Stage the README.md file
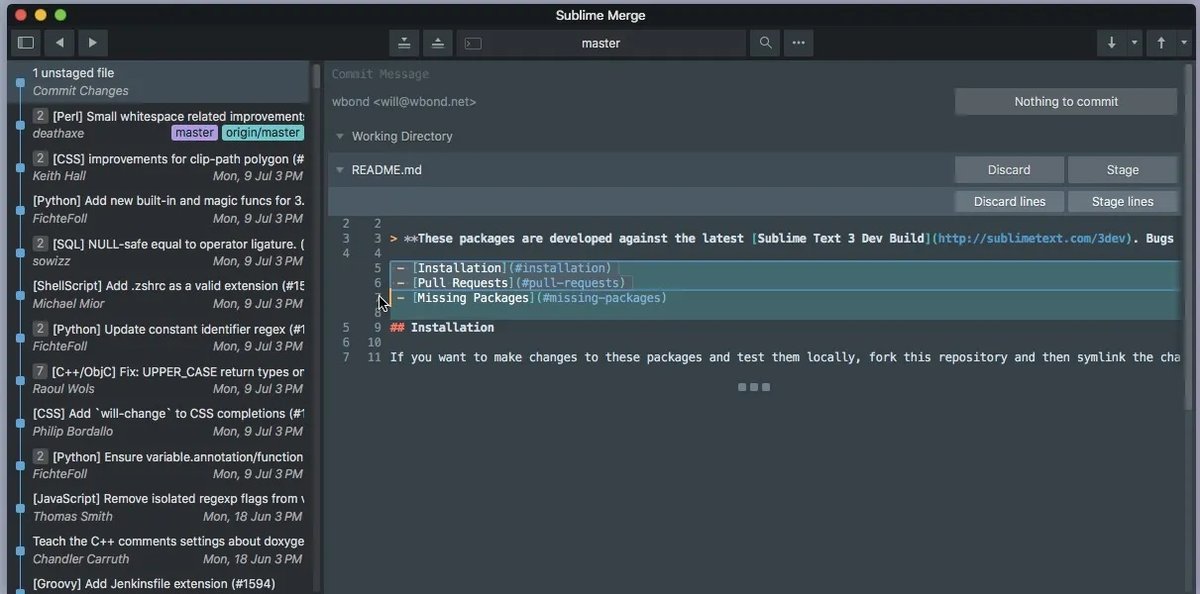This screenshot has width=1200, height=594. click(x=1122, y=169)
